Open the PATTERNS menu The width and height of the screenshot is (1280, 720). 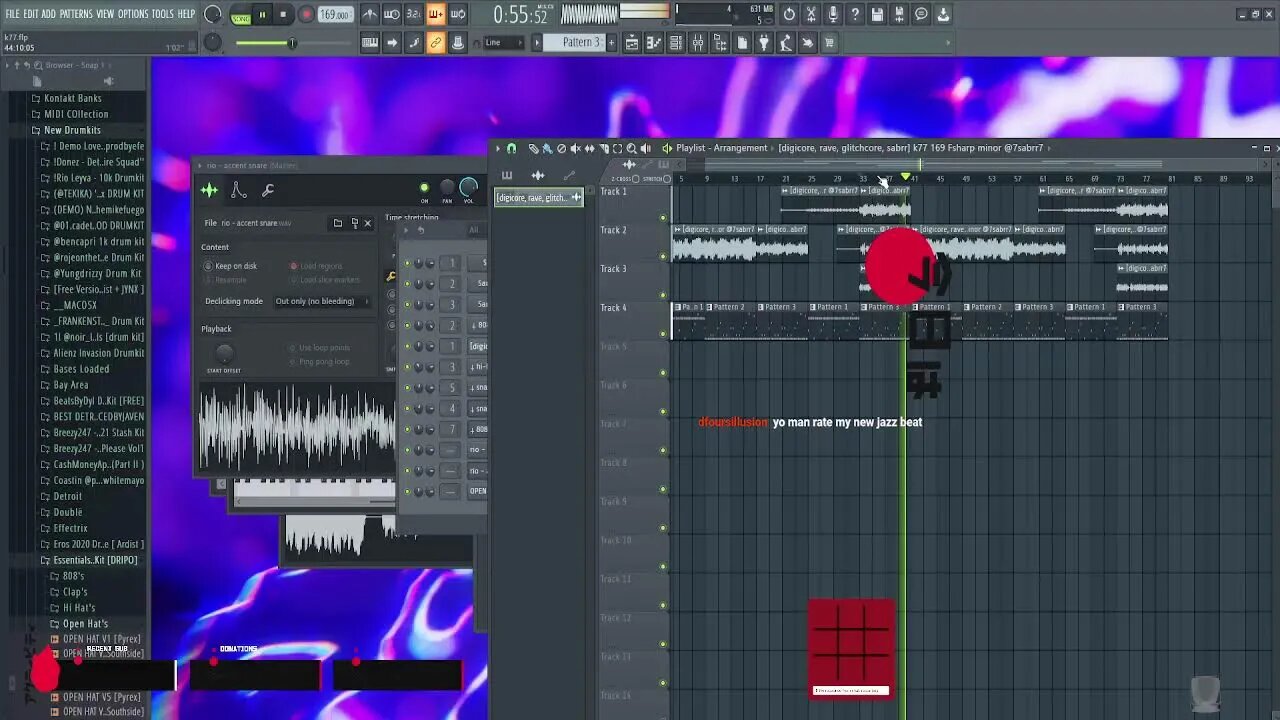tap(76, 14)
